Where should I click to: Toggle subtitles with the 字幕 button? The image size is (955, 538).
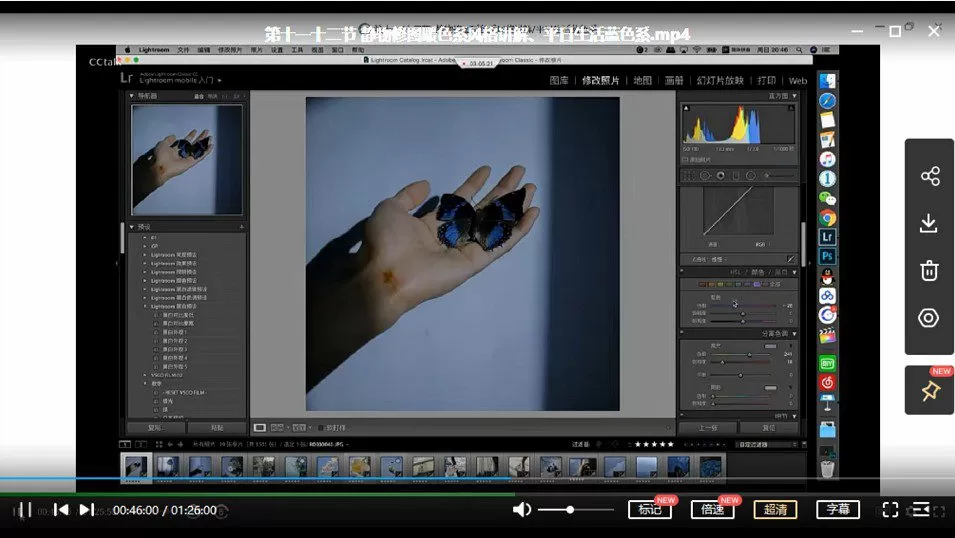837,510
